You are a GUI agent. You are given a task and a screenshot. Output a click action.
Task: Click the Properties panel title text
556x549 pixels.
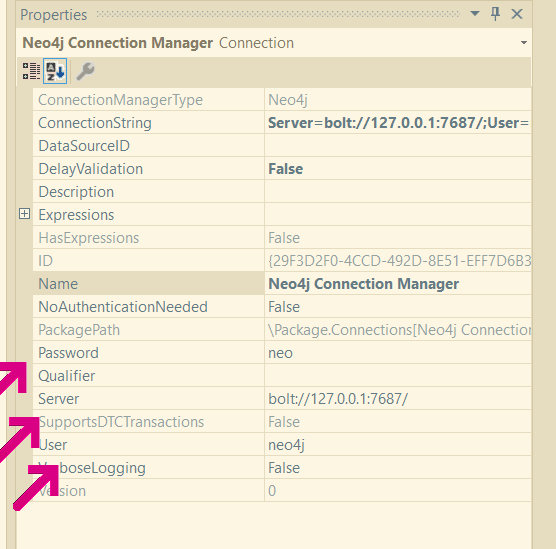click(54, 15)
